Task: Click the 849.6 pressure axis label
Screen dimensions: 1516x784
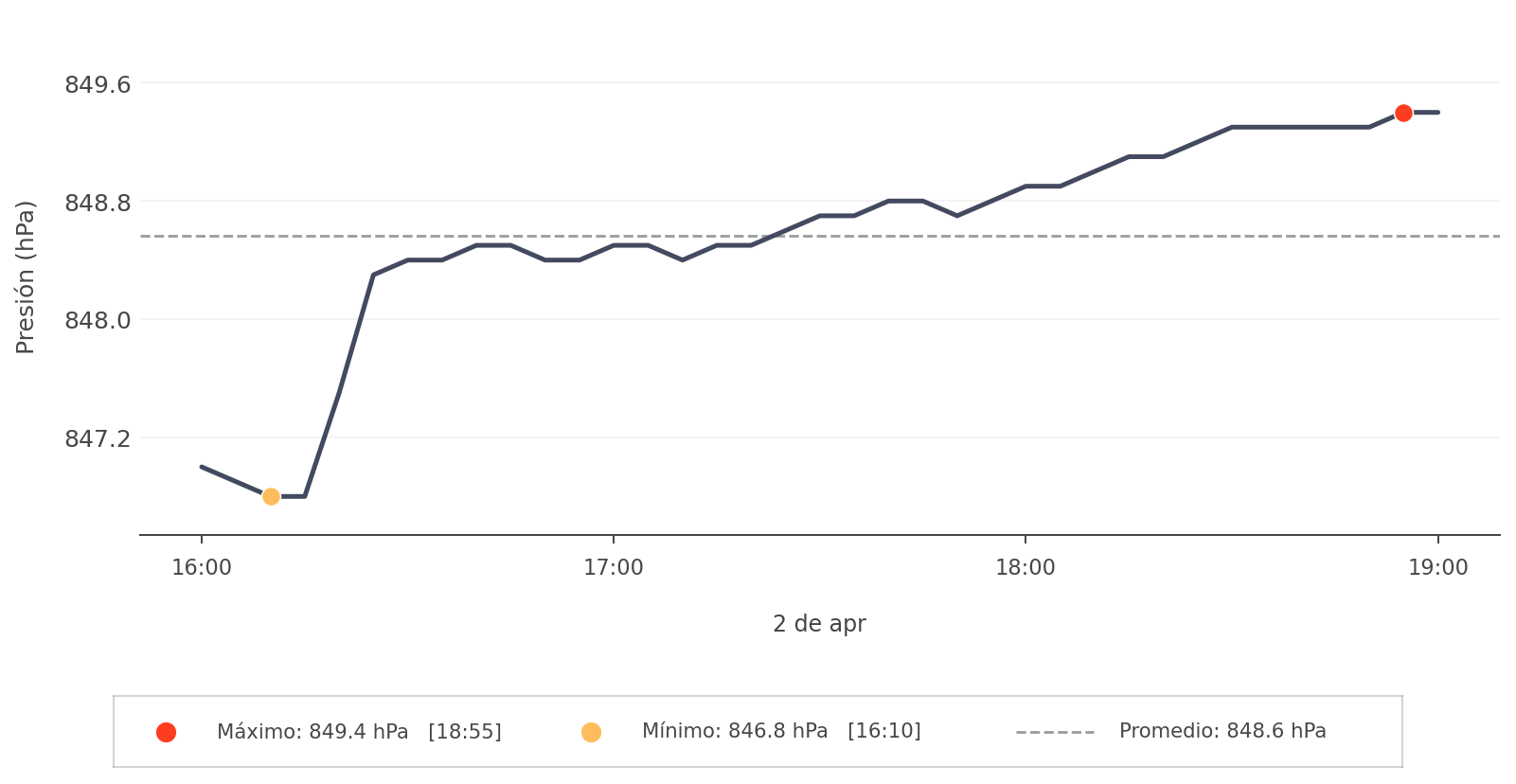Action: click(x=98, y=85)
